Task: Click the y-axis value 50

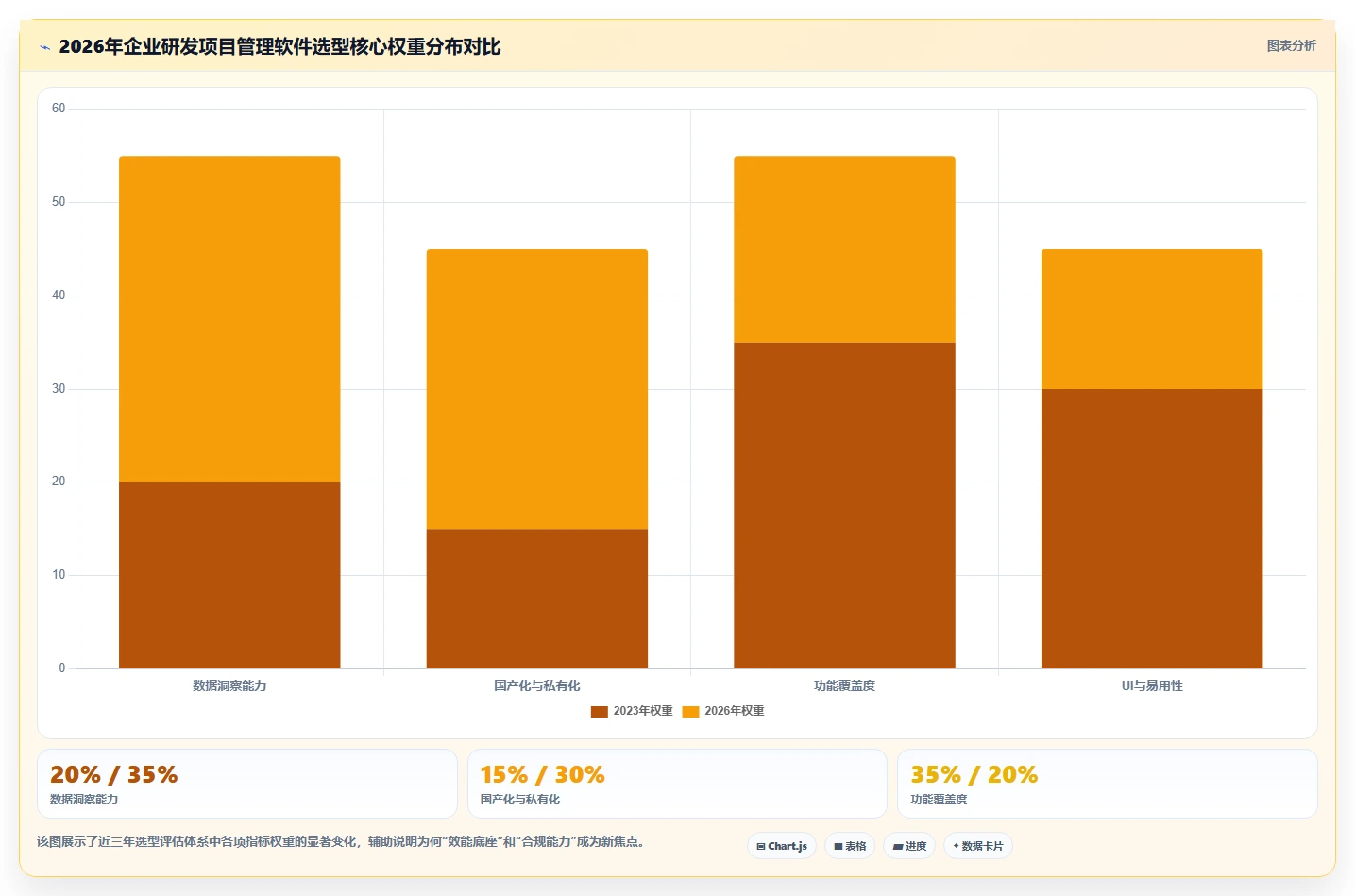Action: (x=59, y=202)
